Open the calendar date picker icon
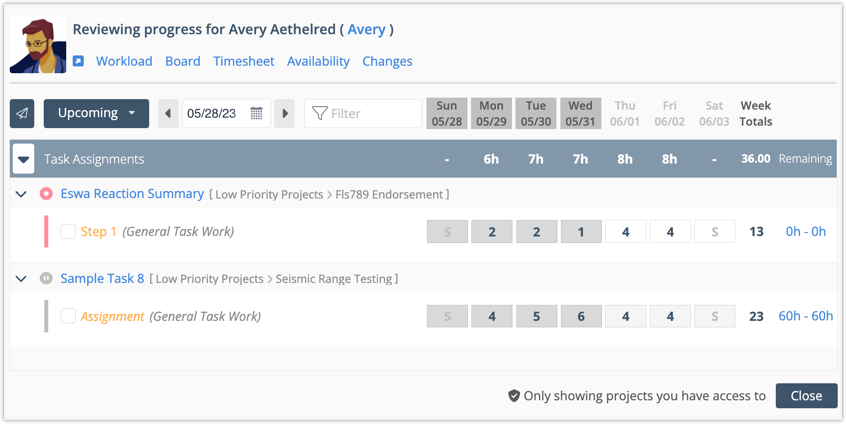The height and width of the screenshot is (424, 846). (x=257, y=113)
